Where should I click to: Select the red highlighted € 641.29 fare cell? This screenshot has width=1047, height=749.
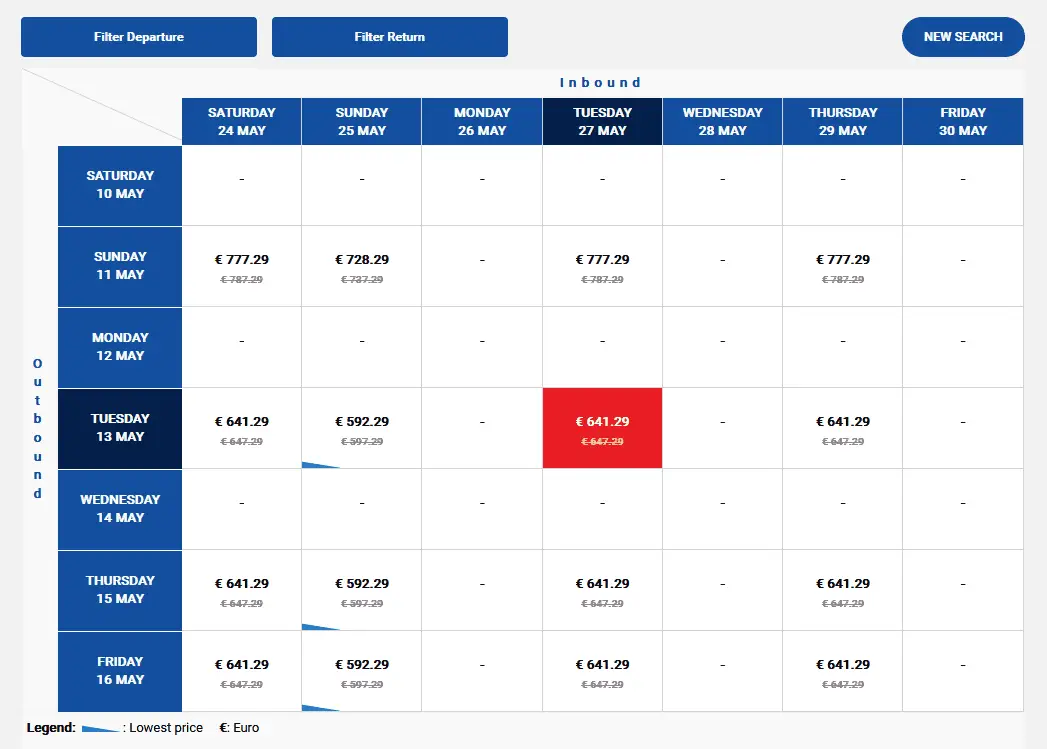[x=602, y=428]
